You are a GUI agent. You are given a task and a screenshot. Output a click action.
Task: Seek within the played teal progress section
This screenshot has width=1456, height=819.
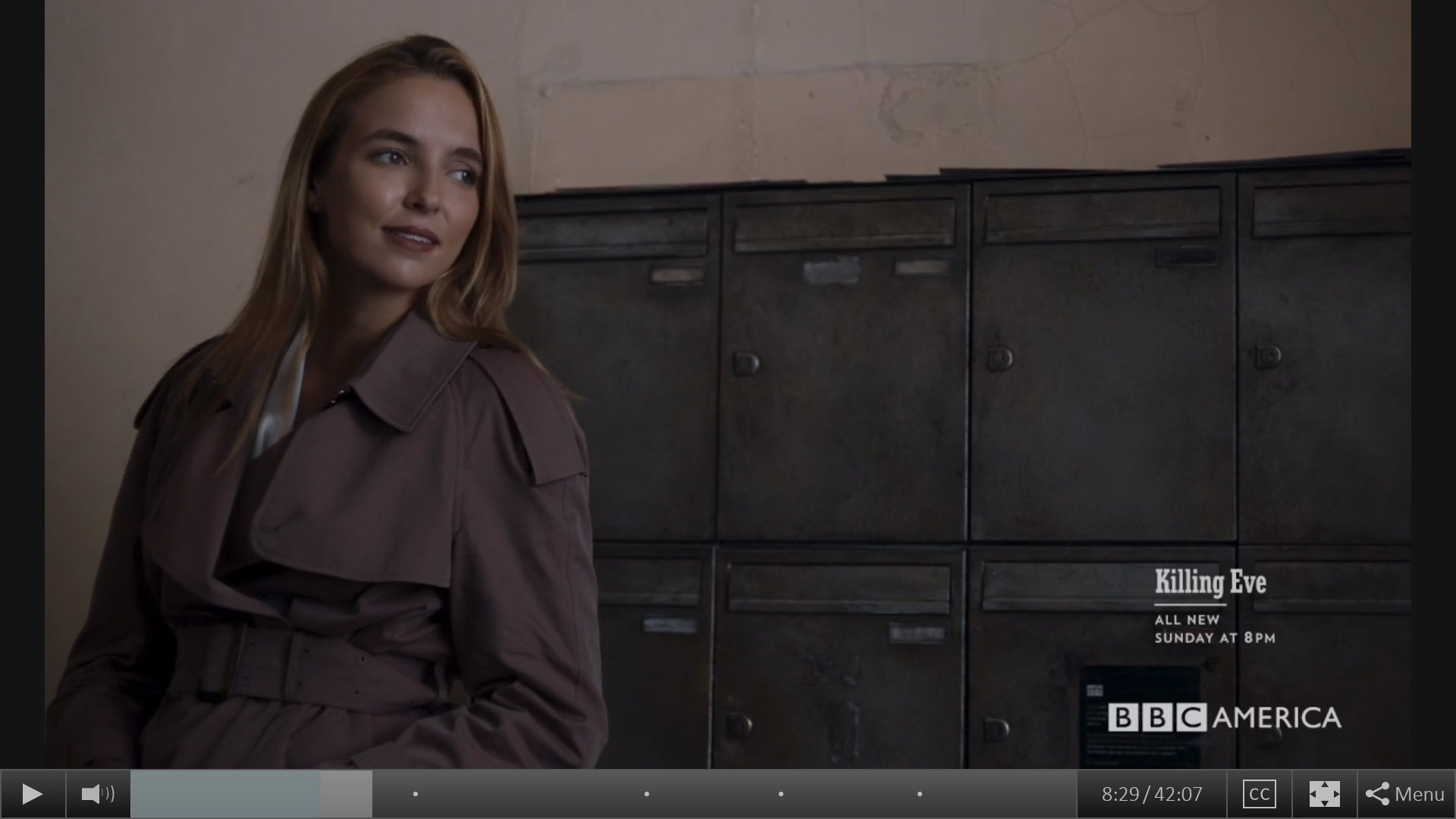225,794
